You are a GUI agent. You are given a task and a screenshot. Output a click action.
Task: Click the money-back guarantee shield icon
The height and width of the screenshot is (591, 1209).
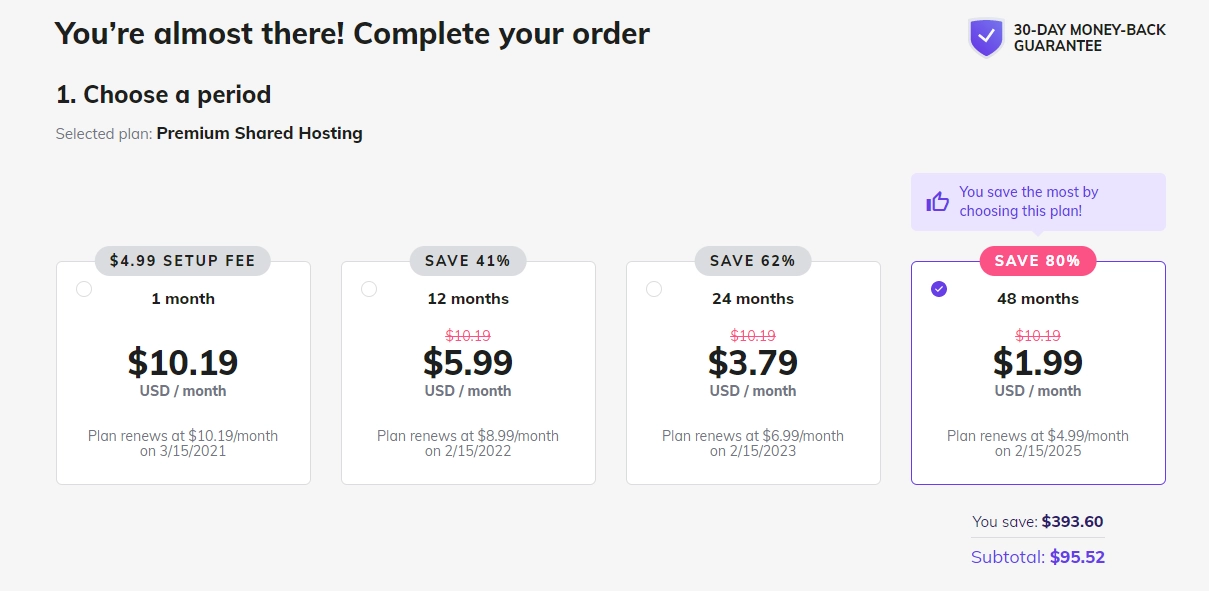tap(986, 38)
